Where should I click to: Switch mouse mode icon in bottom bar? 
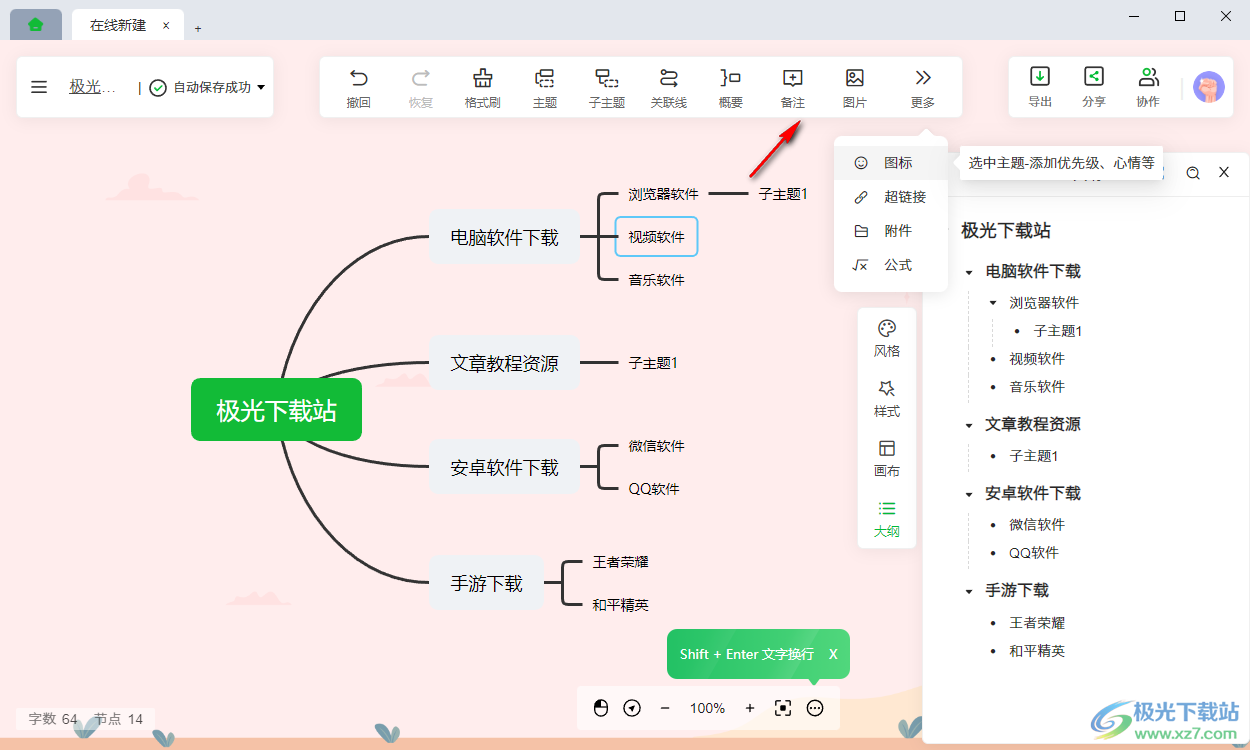pyautogui.click(x=601, y=708)
